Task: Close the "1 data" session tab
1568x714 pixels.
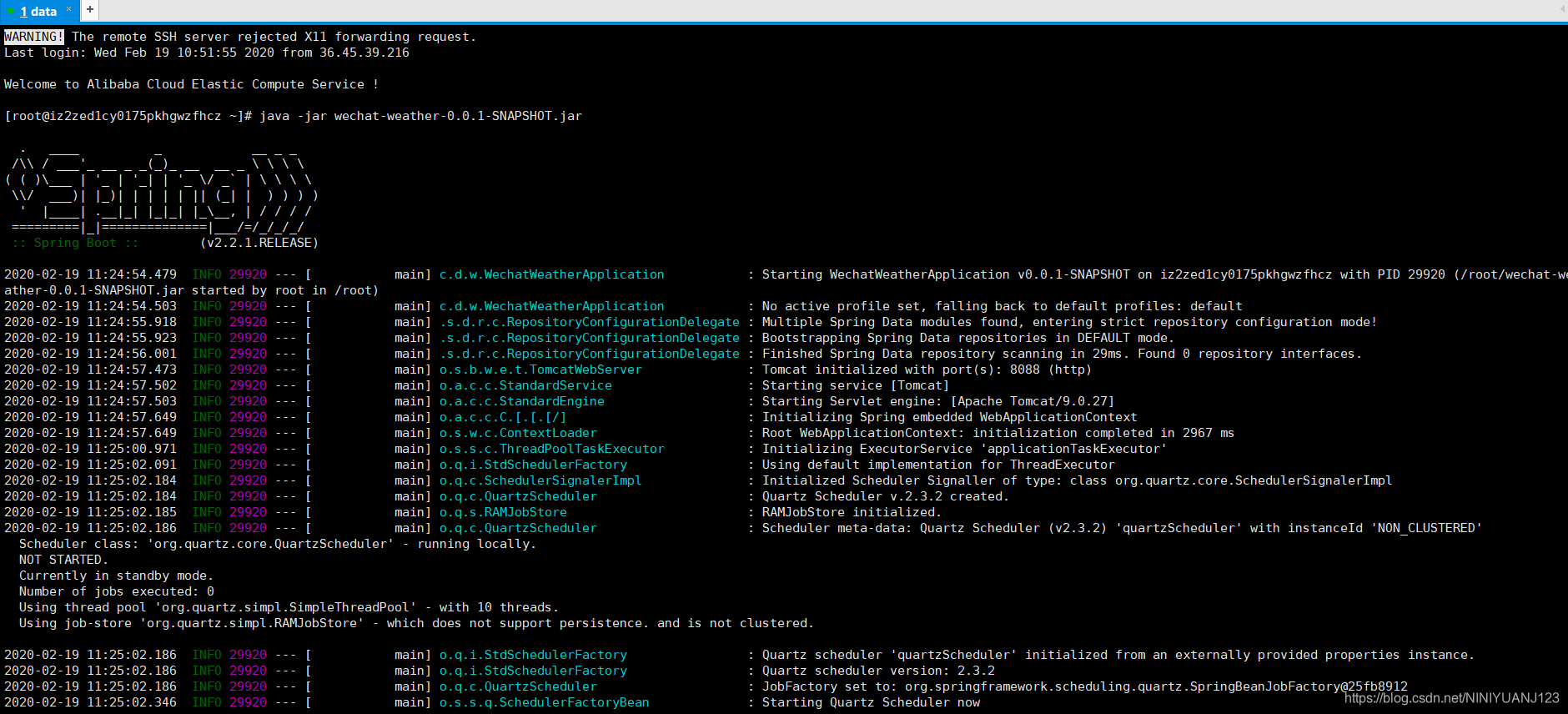Action: pos(69,9)
